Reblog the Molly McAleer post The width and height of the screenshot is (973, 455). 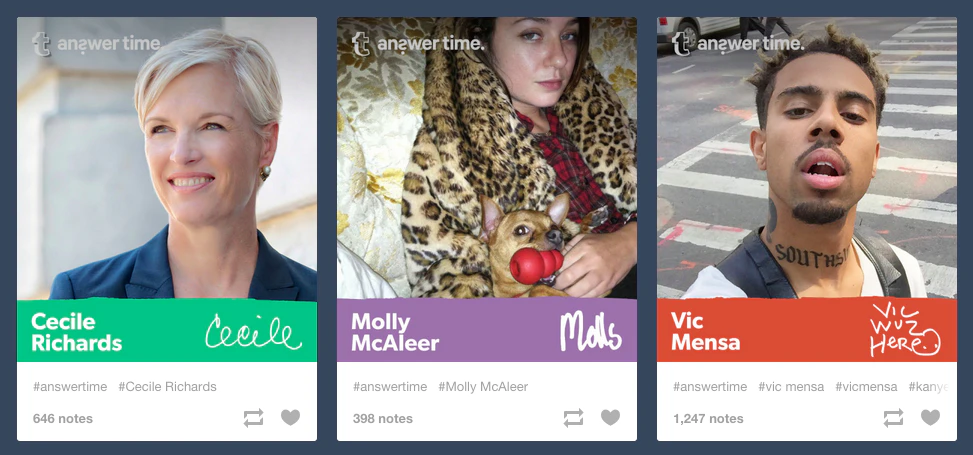573,418
